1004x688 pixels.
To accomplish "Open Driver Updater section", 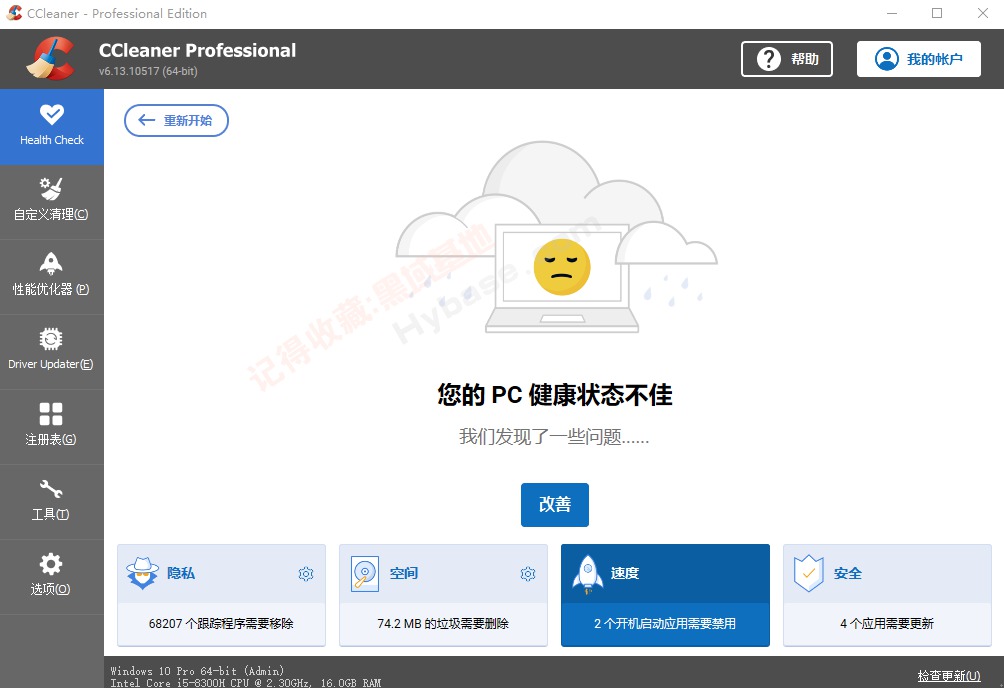I will tap(52, 352).
